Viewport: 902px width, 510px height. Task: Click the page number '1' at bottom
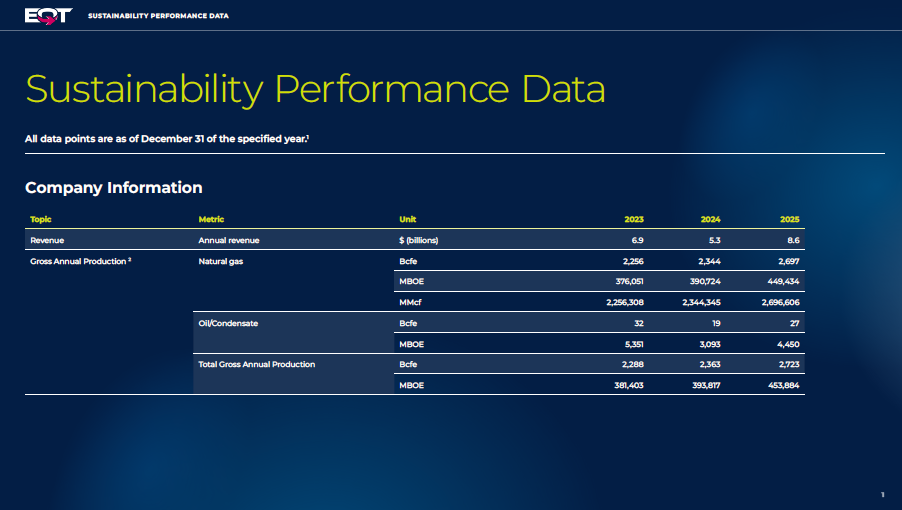click(x=882, y=494)
